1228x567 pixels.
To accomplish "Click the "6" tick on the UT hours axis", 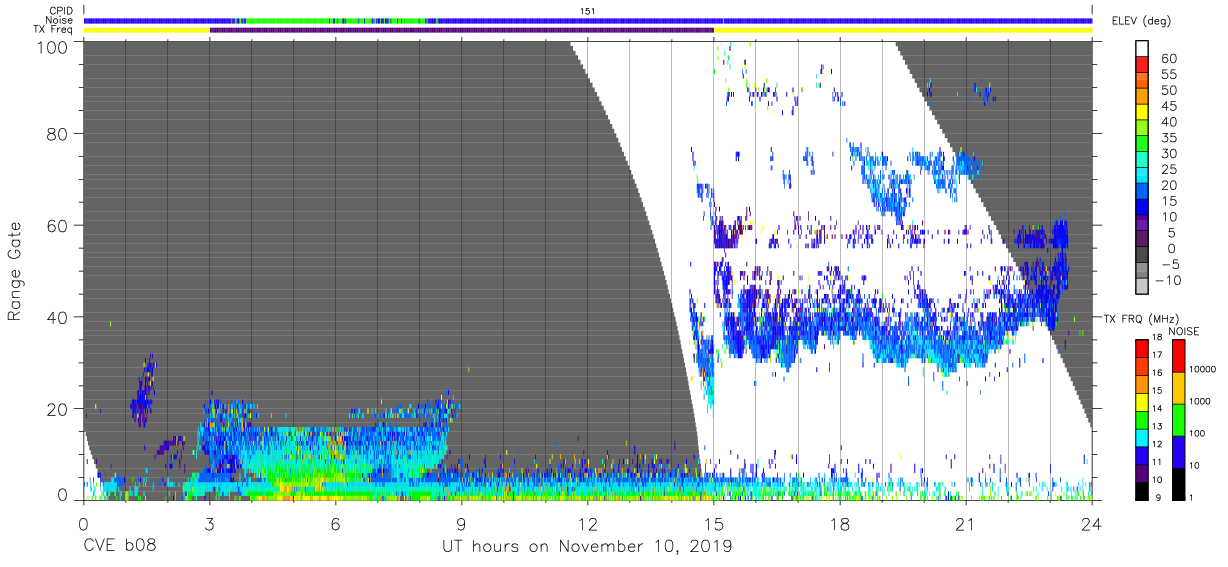I will 335,523.
